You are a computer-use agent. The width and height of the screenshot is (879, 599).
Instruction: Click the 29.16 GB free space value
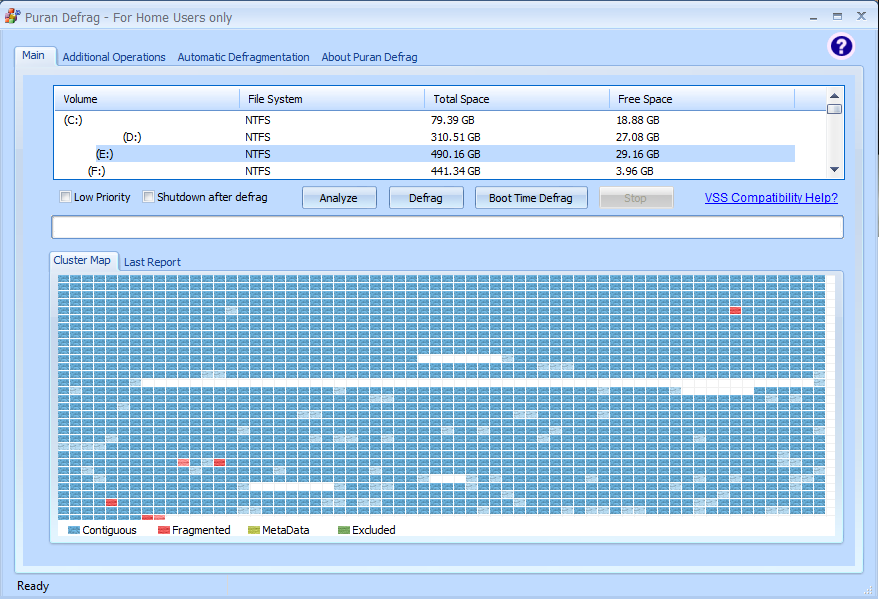point(638,154)
